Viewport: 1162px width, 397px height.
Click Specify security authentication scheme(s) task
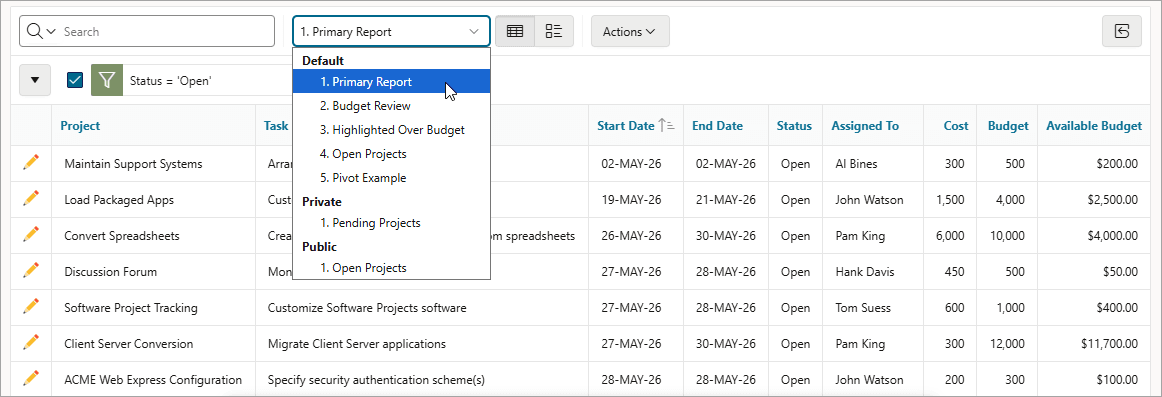(376, 380)
